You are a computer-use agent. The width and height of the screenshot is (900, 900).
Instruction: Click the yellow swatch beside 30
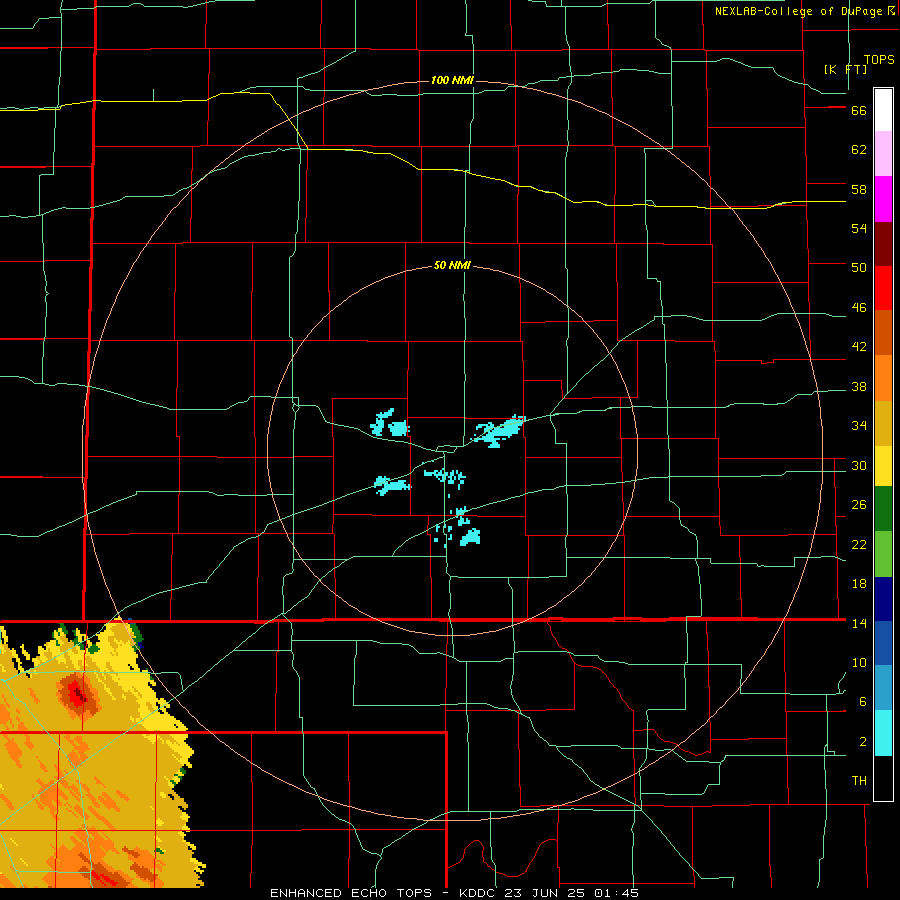pyautogui.click(x=883, y=465)
